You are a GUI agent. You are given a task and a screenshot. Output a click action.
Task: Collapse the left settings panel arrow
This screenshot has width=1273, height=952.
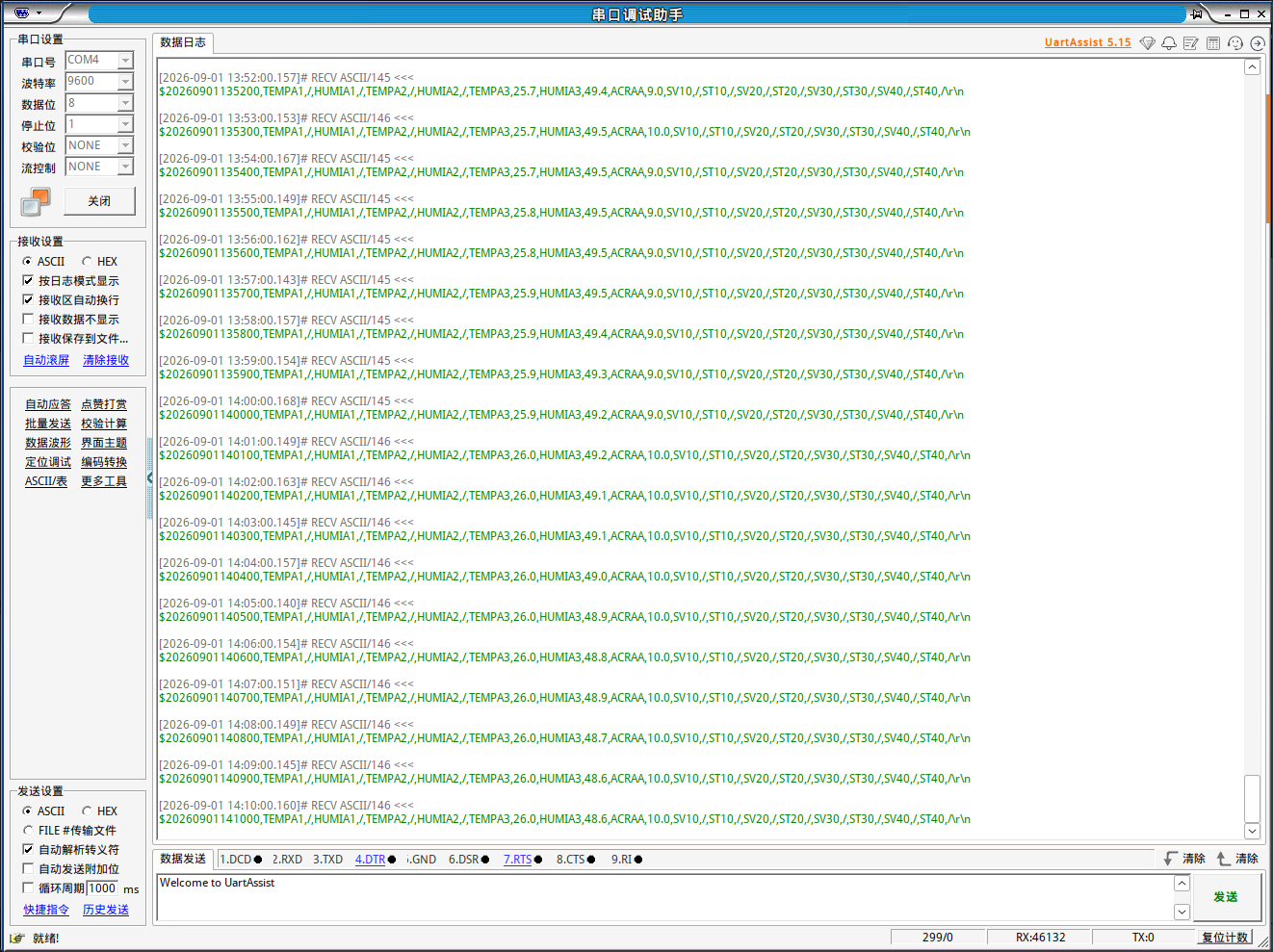150,478
